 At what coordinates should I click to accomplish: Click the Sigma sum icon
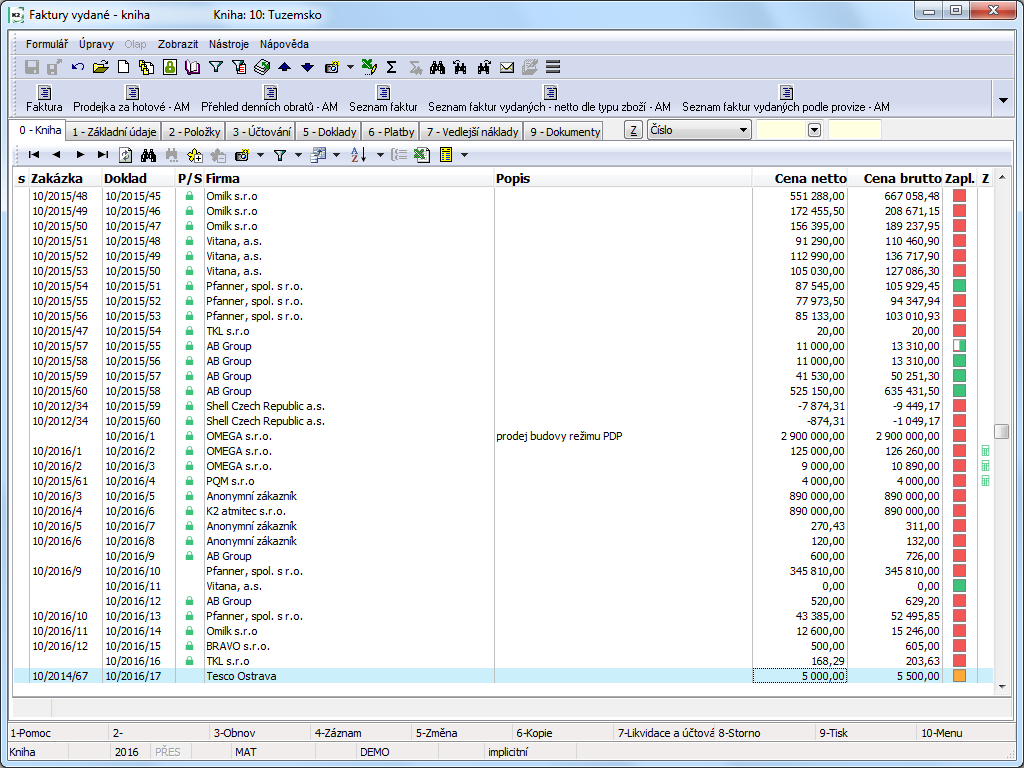point(391,67)
